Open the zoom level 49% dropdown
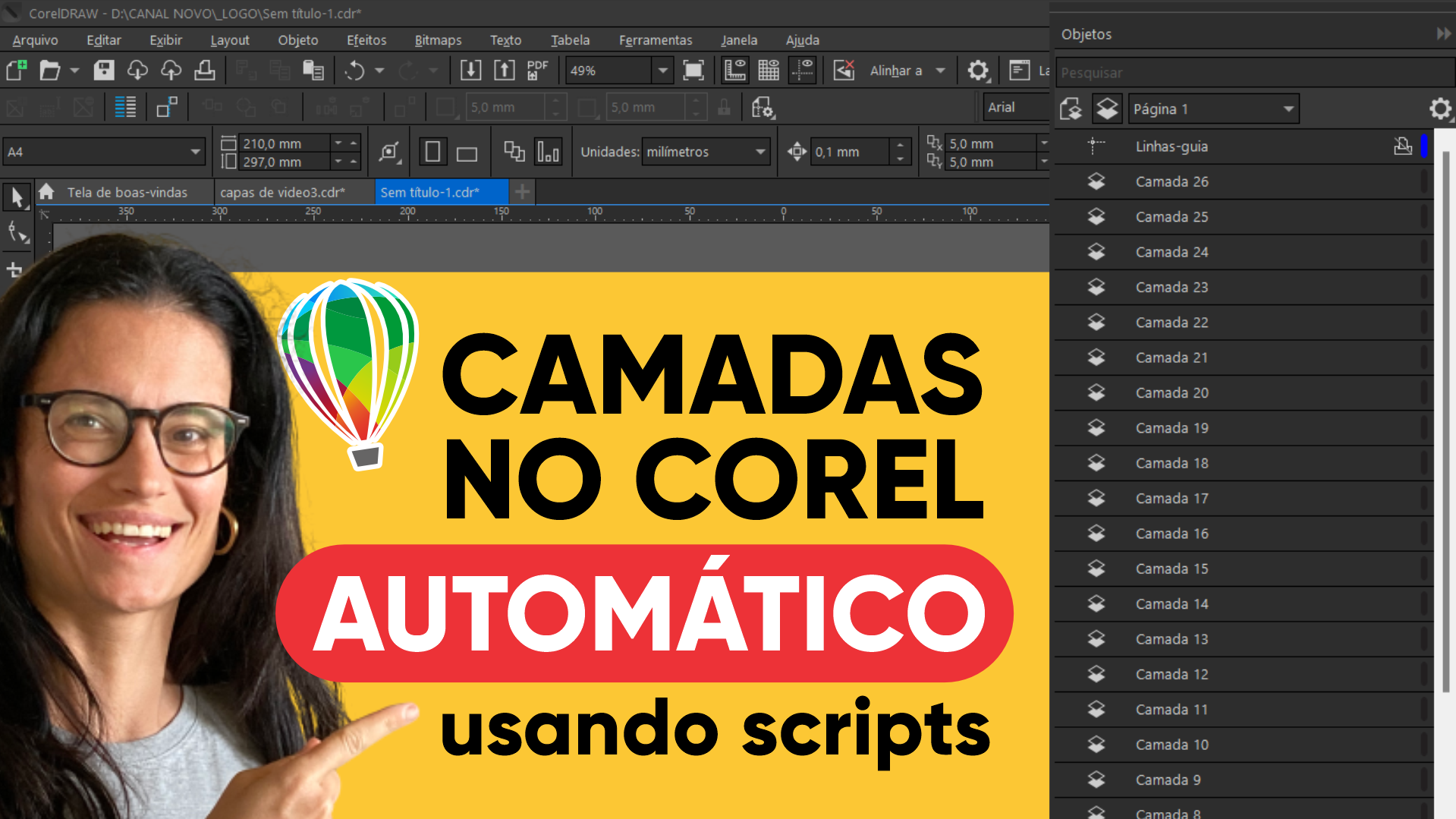This screenshot has height=819, width=1456. tap(663, 71)
